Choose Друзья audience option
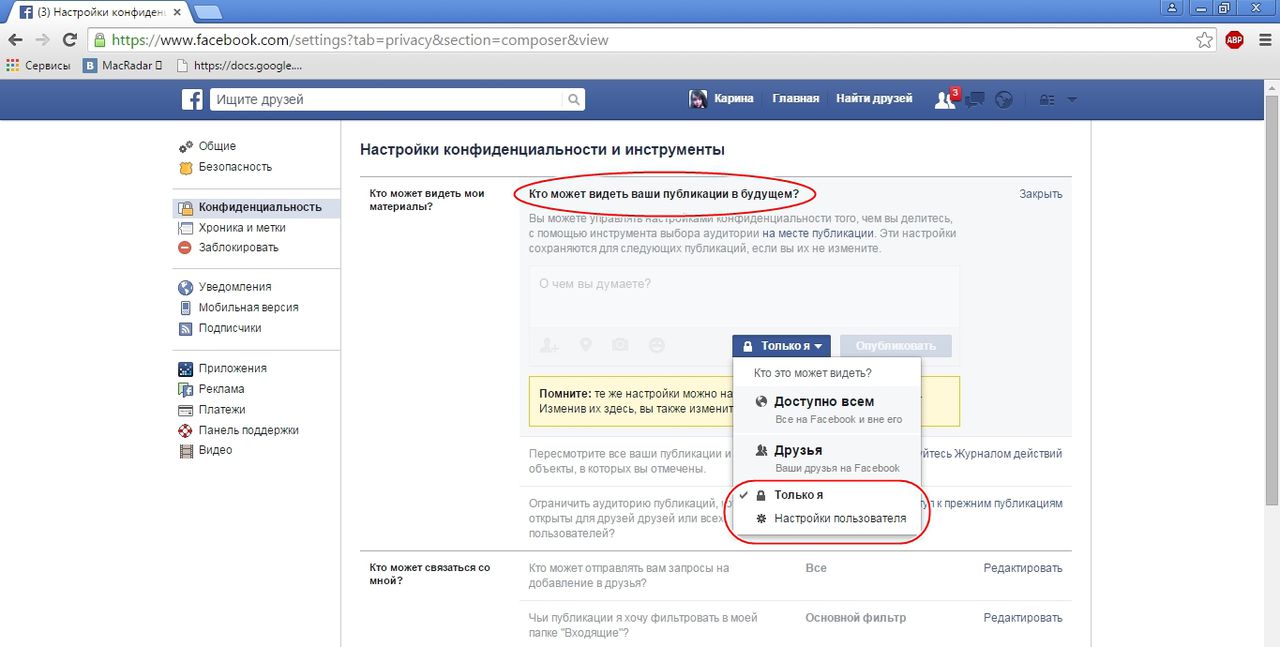The image size is (1280, 647). (827, 458)
